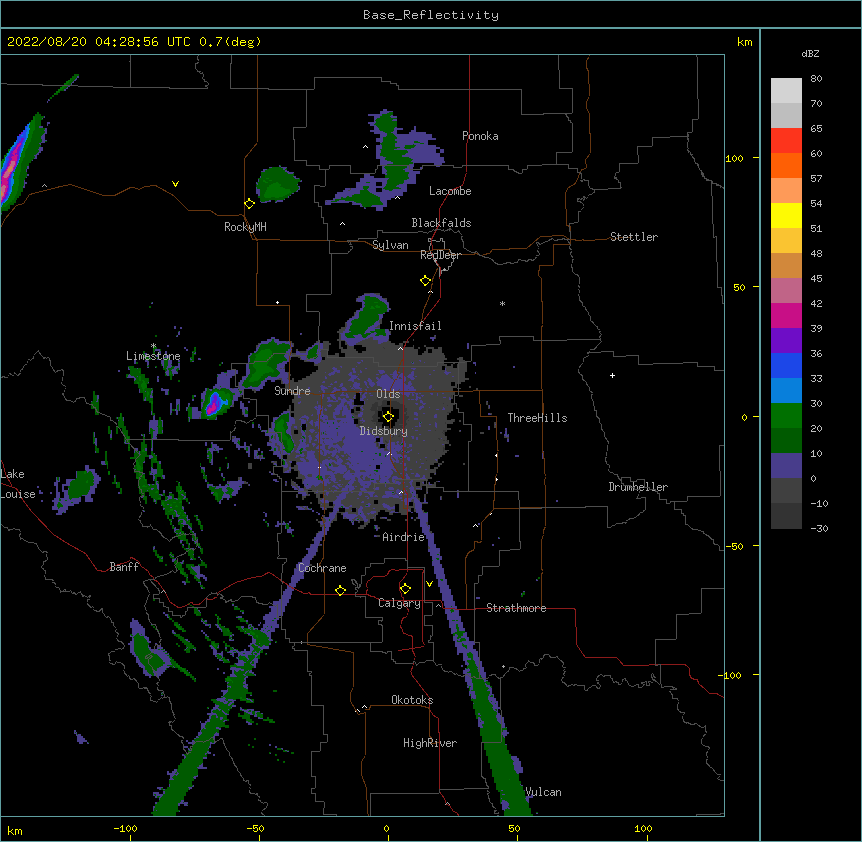The height and width of the screenshot is (842, 862).
Task: Click the yellow 51-54 dBZ legend swatch
Action: click(786, 216)
